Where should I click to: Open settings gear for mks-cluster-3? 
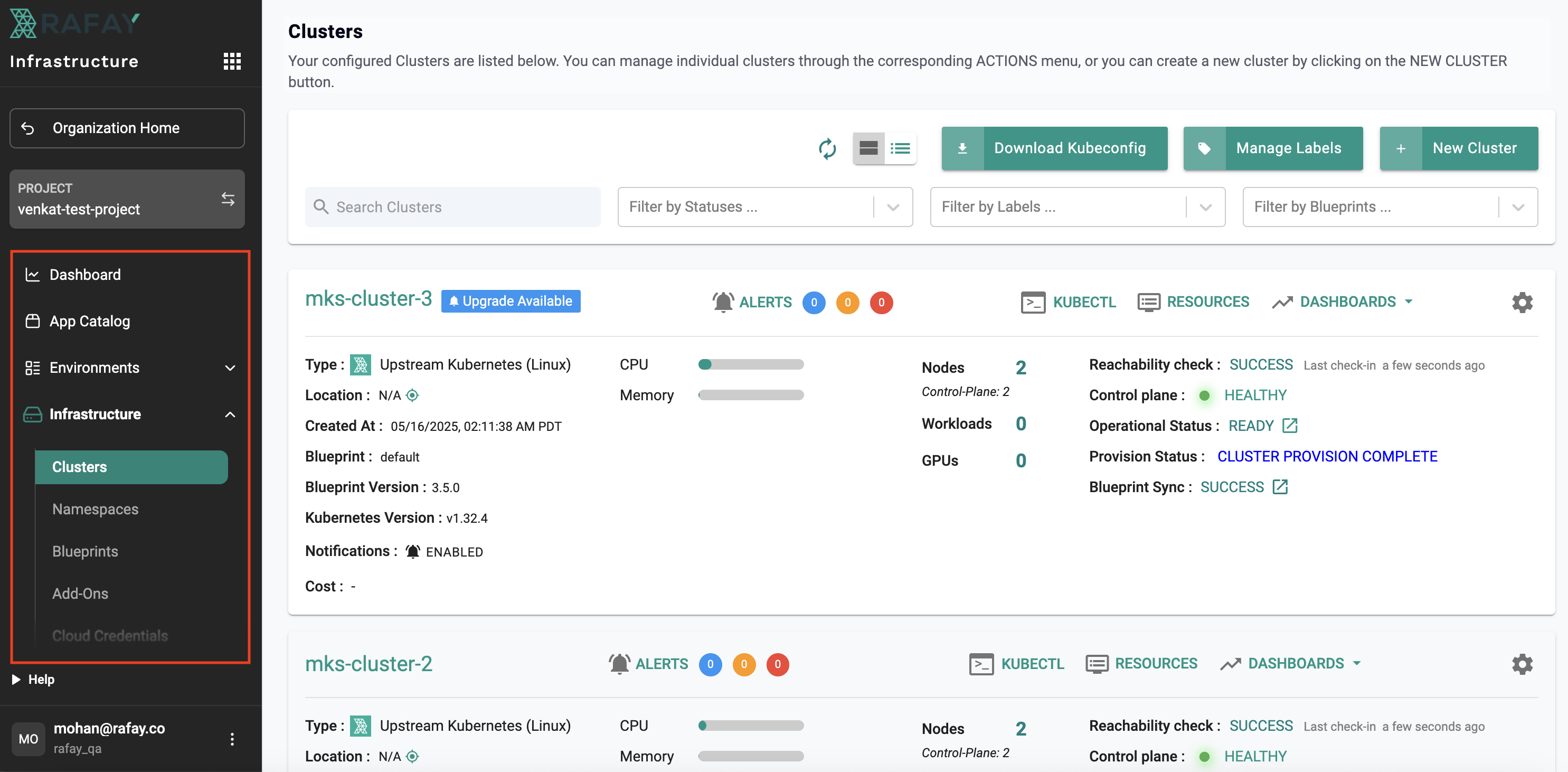point(1522,302)
